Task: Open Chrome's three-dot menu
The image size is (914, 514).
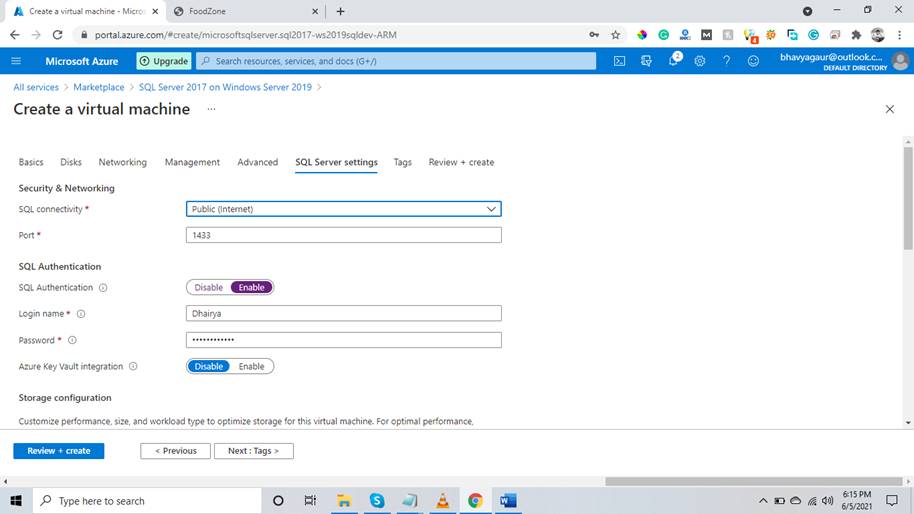Action: point(899,35)
